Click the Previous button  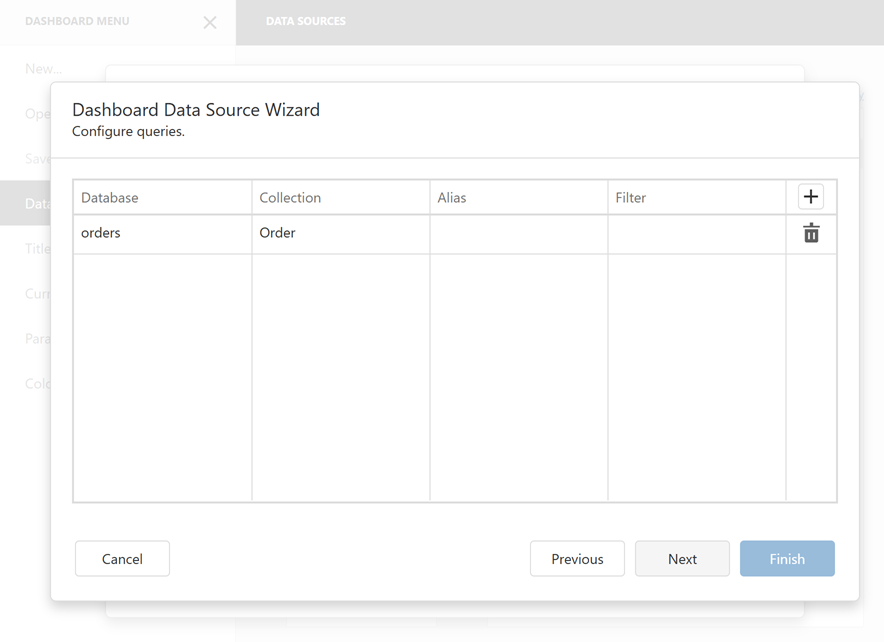coord(577,558)
